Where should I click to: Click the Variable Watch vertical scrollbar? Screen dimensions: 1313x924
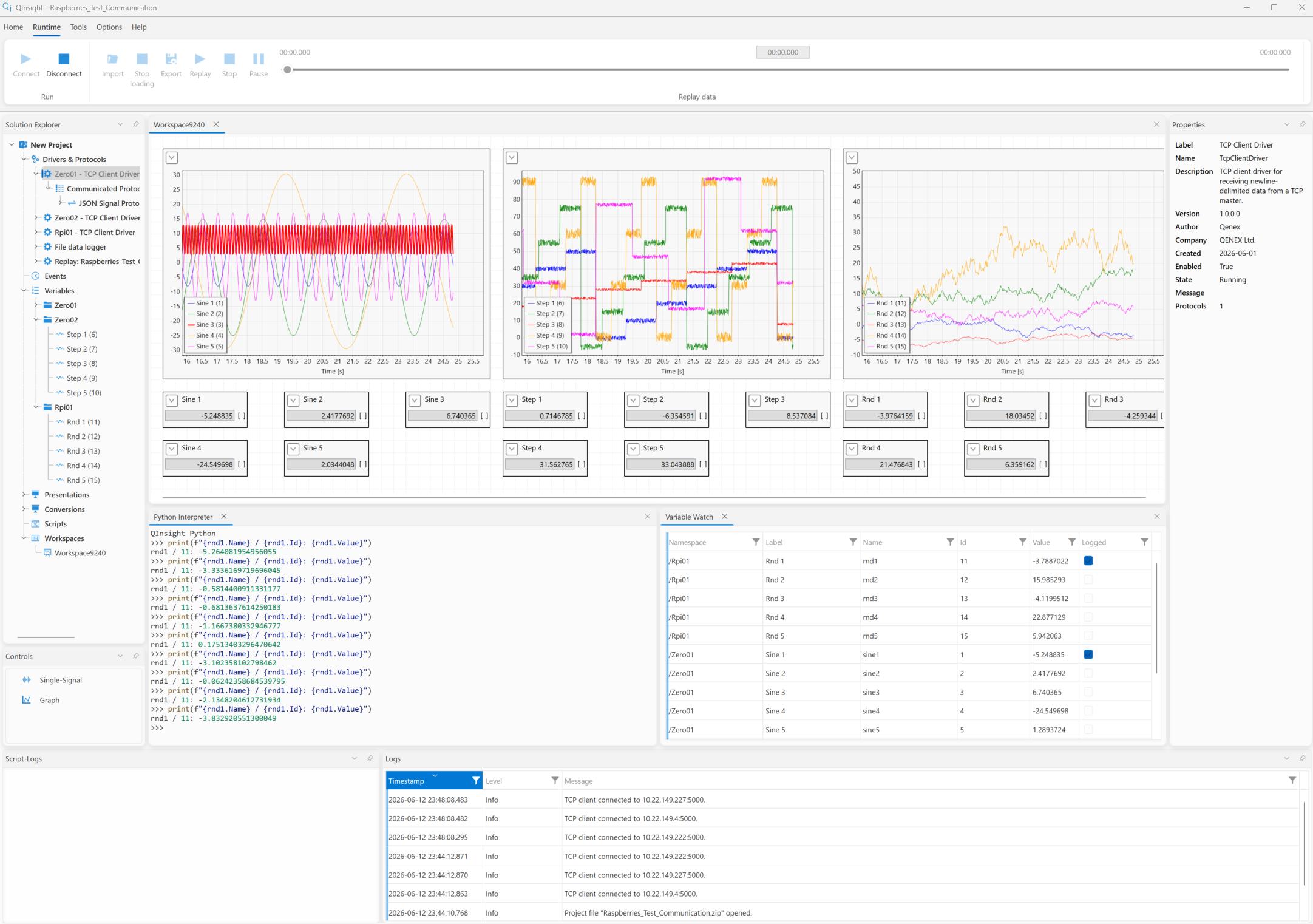point(1156,618)
